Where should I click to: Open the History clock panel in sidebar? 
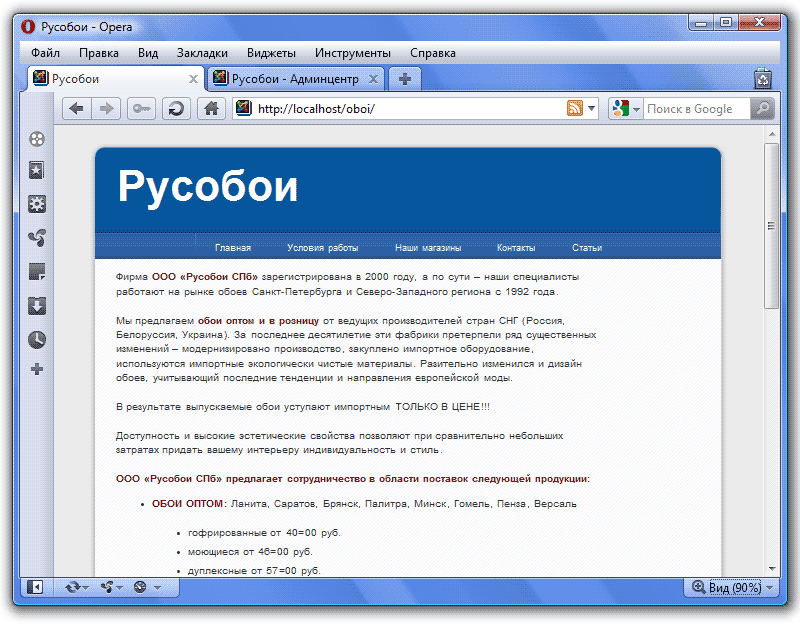pos(37,339)
